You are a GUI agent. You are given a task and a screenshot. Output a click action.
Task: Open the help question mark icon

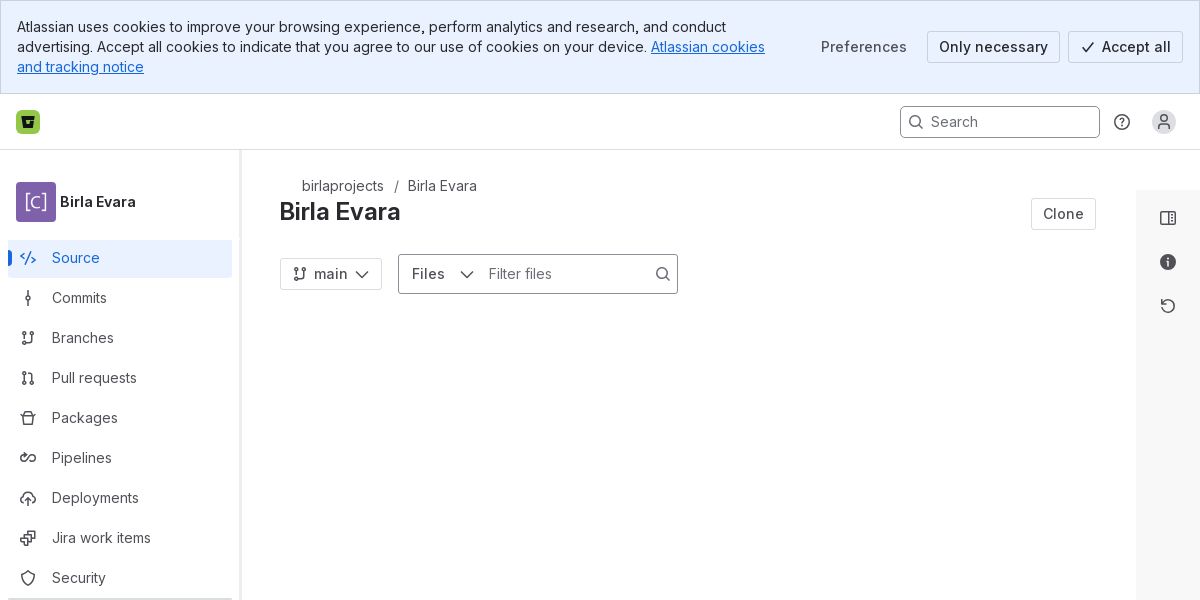[x=1122, y=122]
